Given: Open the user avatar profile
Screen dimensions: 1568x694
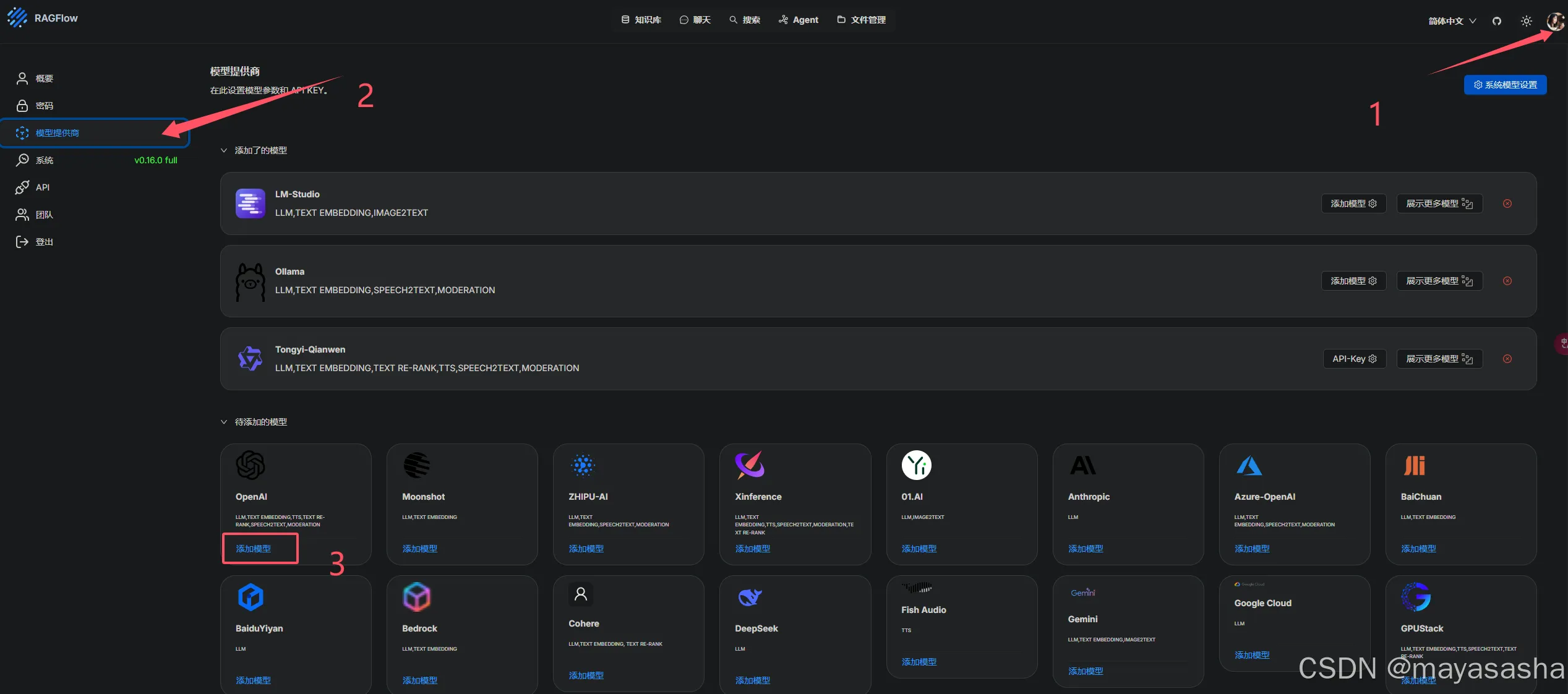Looking at the screenshot, I should pos(1556,21).
